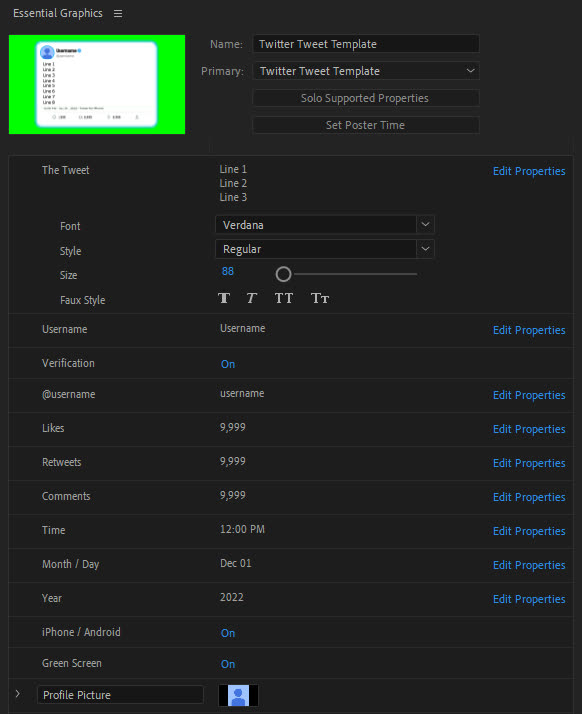Enable All Caps faux style icon
Viewport: 582px width, 714px height.
point(284,298)
